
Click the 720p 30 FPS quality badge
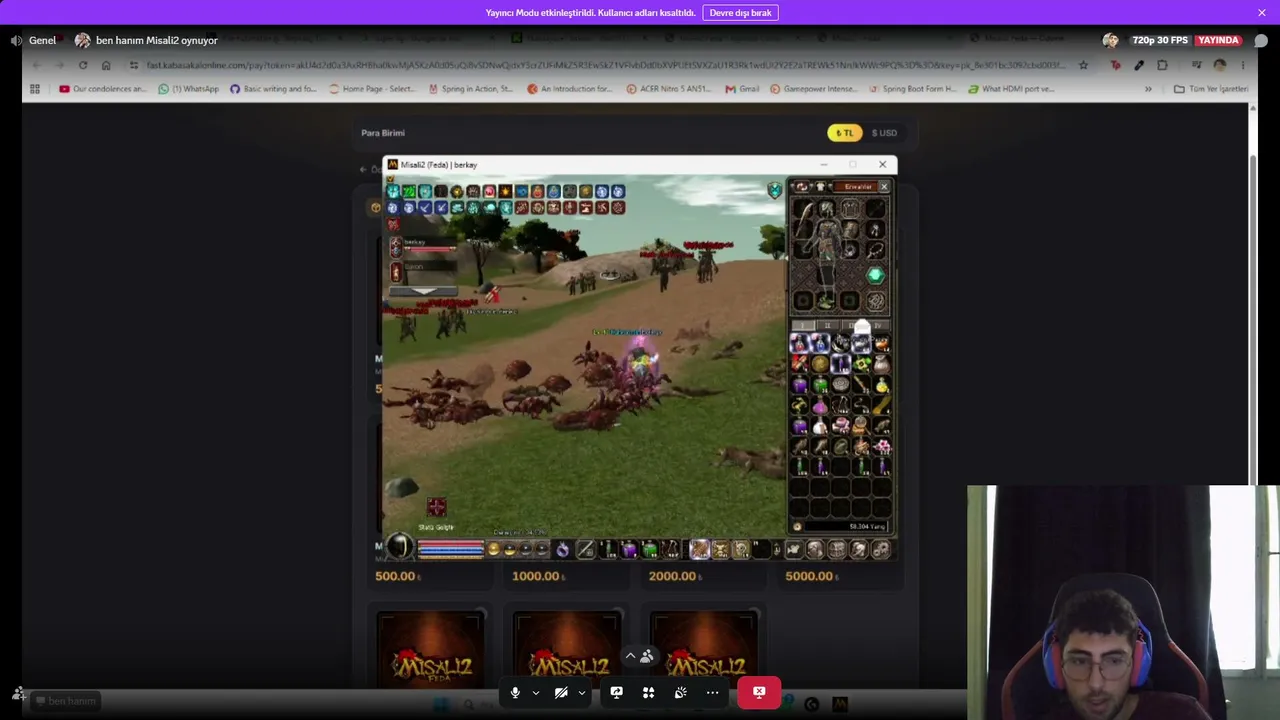1160,40
